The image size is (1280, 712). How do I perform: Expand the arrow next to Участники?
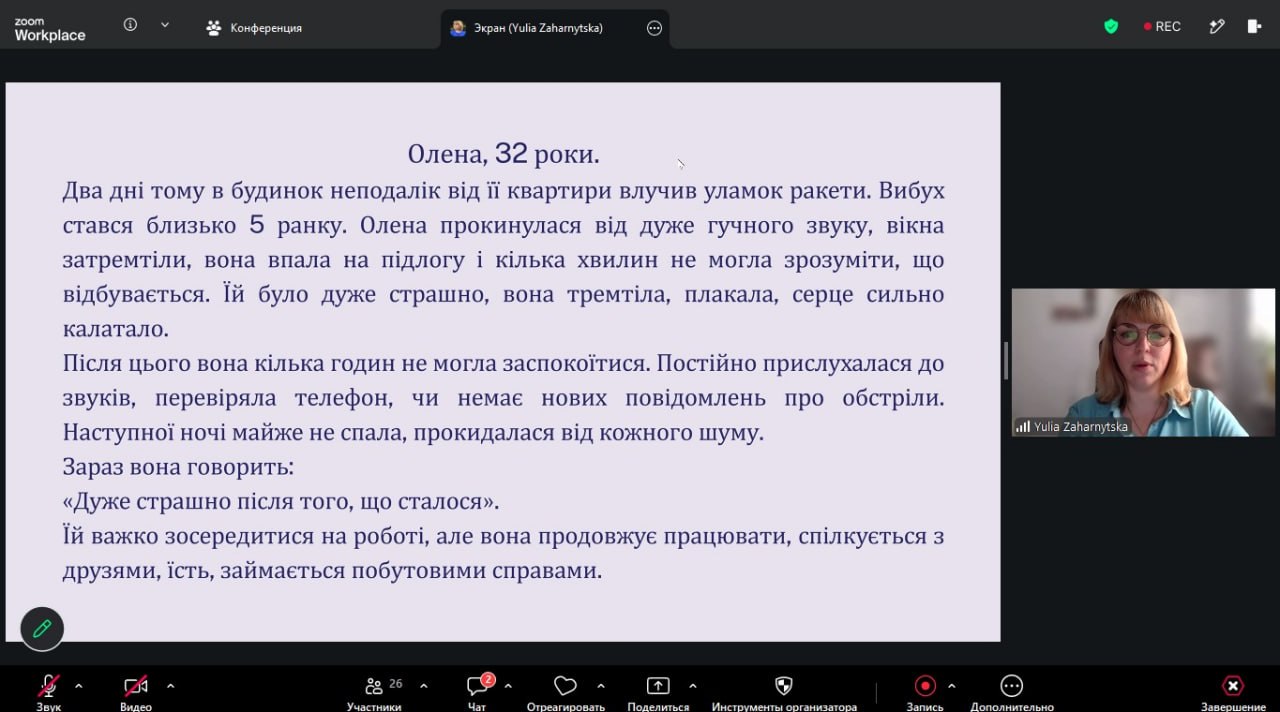[x=423, y=686]
